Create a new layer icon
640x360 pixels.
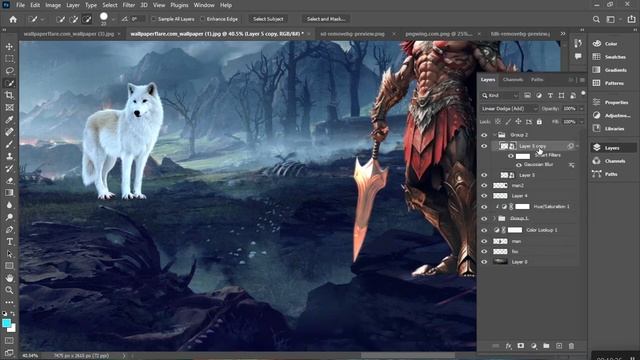tap(559, 346)
